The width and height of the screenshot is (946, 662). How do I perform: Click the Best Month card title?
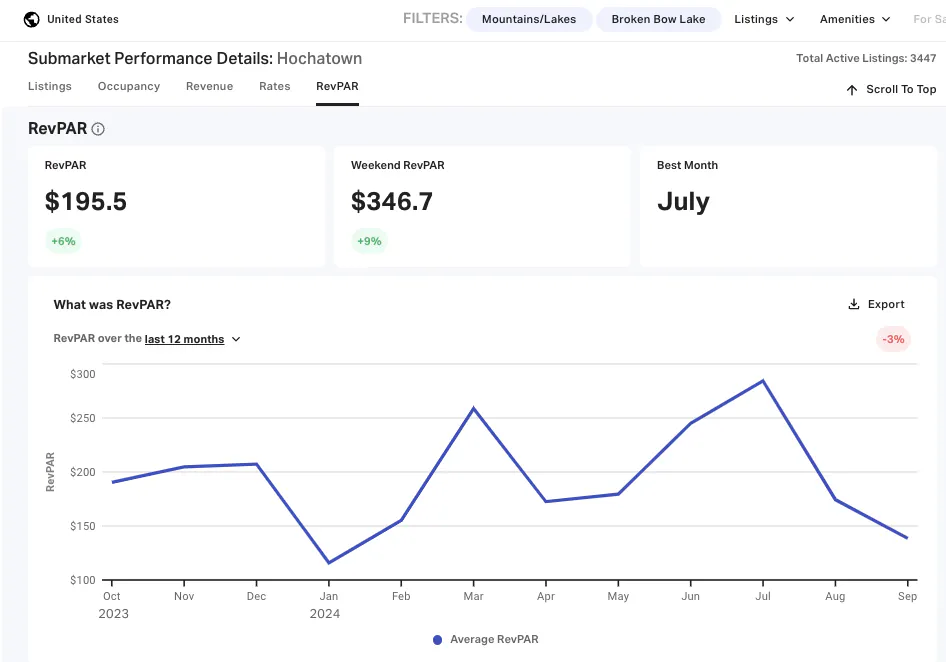click(x=687, y=165)
